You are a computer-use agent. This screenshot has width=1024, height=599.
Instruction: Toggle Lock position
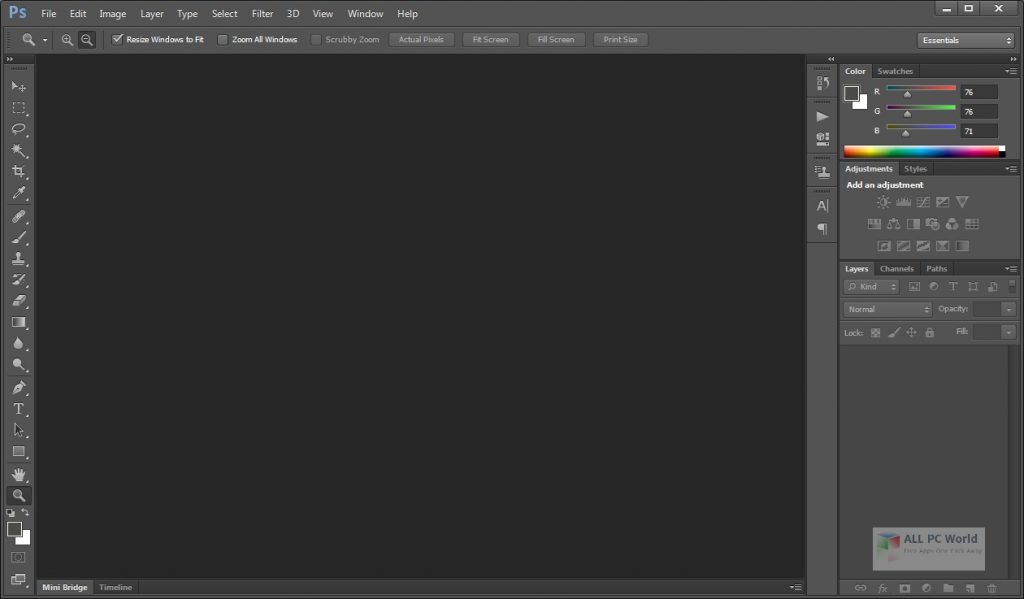click(911, 332)
